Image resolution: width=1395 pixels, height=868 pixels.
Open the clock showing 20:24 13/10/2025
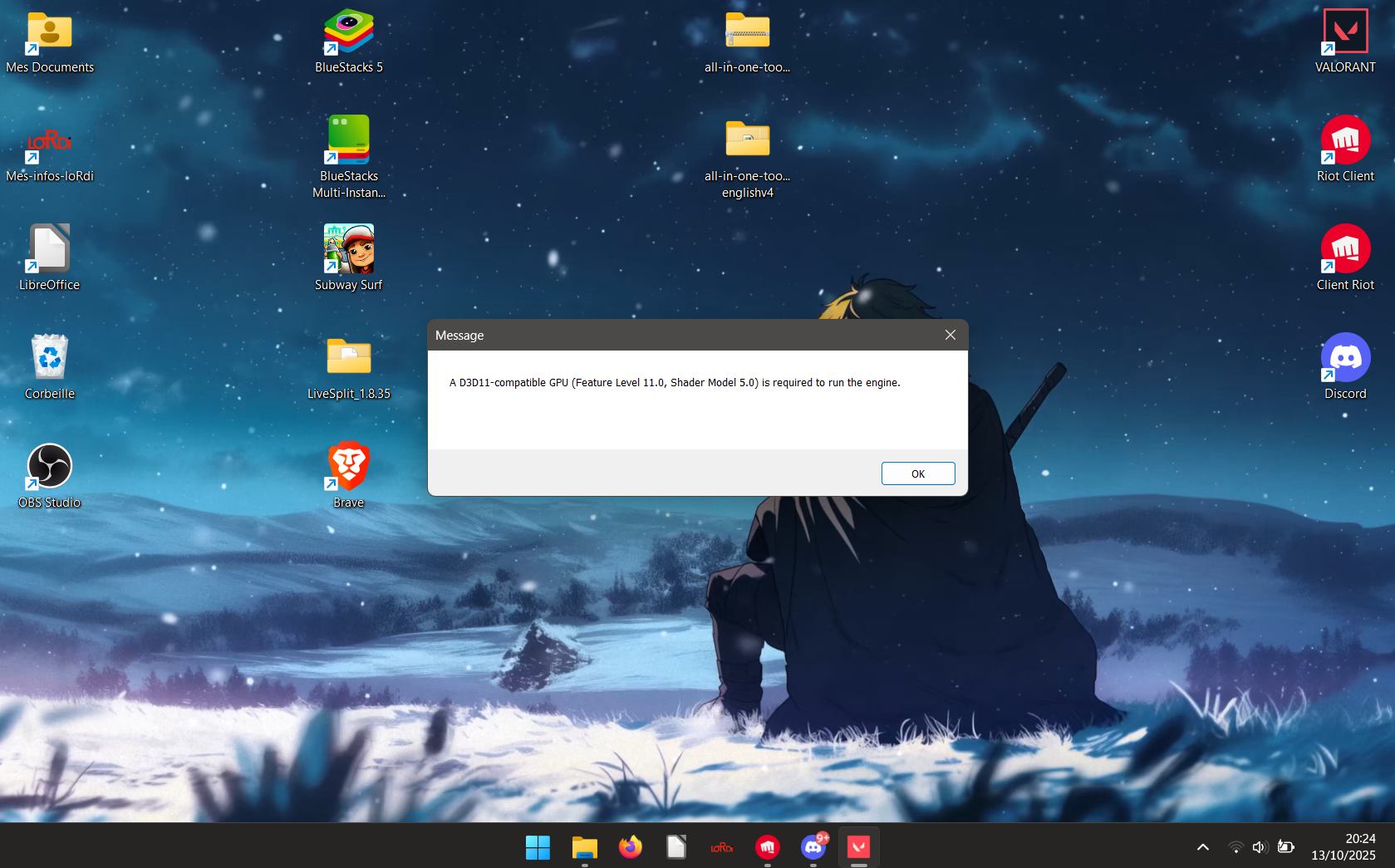(x=1343, y=847)
